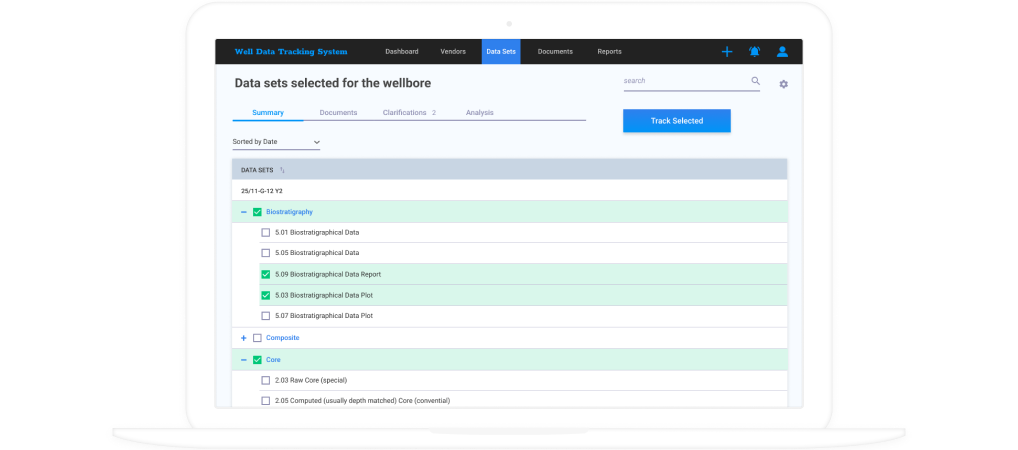Switch to the Analysis tab

point(480,113)
